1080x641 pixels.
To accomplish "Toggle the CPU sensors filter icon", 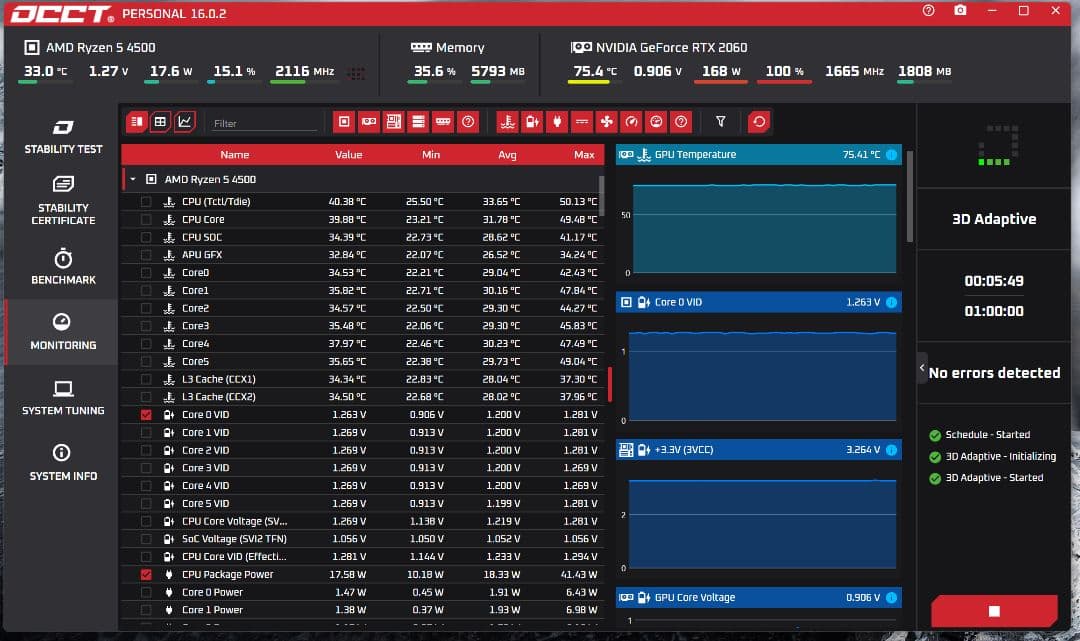I will [x=344, y=122].
